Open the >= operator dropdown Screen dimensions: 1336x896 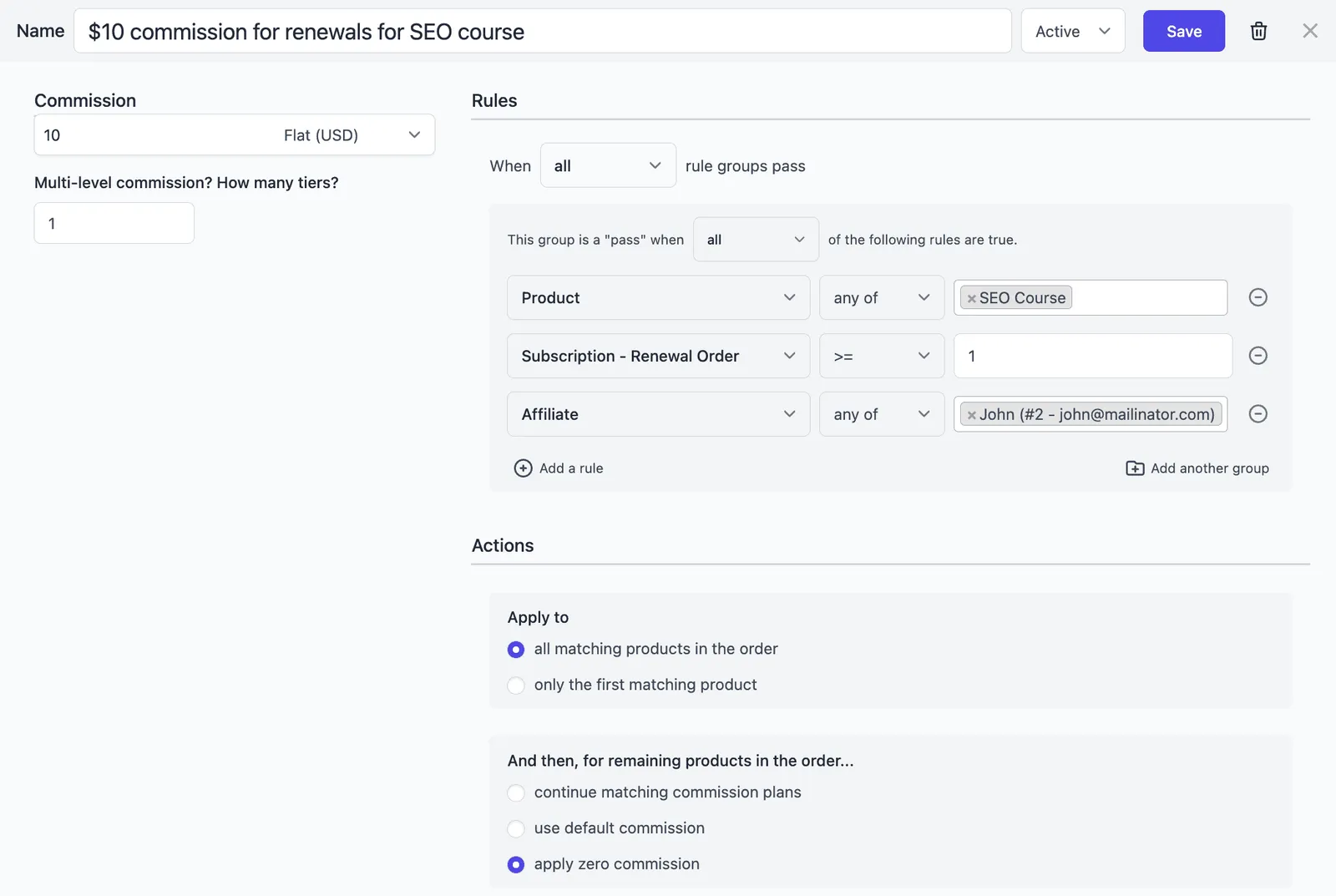[882, 357]
